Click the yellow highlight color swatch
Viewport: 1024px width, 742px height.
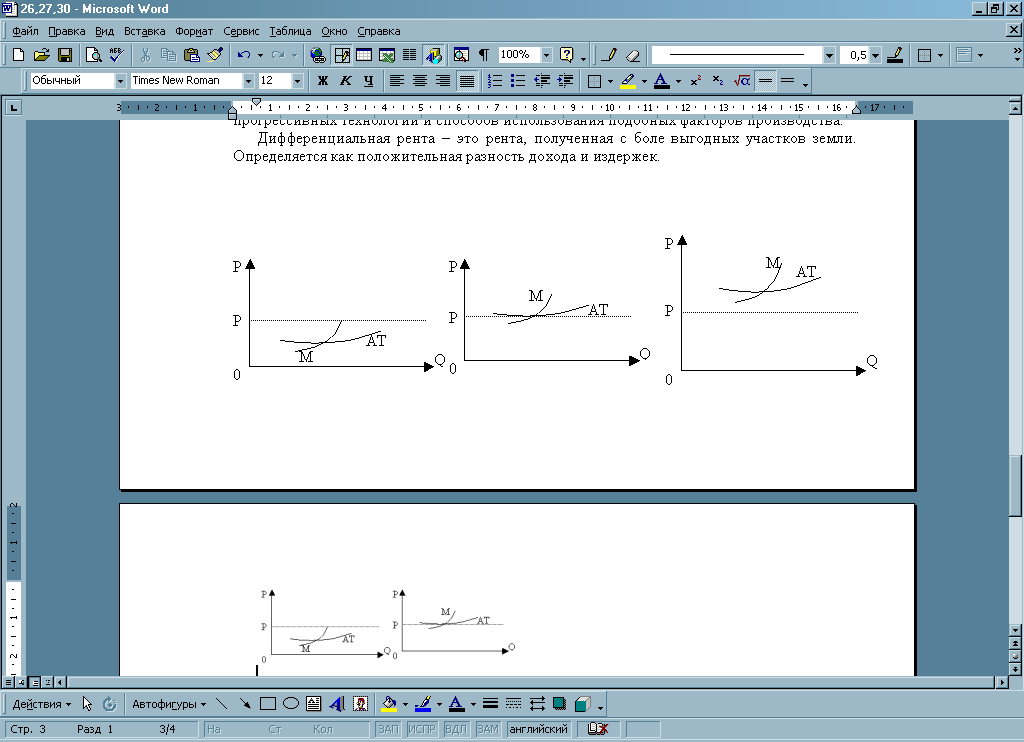click(x=627, y=80)
